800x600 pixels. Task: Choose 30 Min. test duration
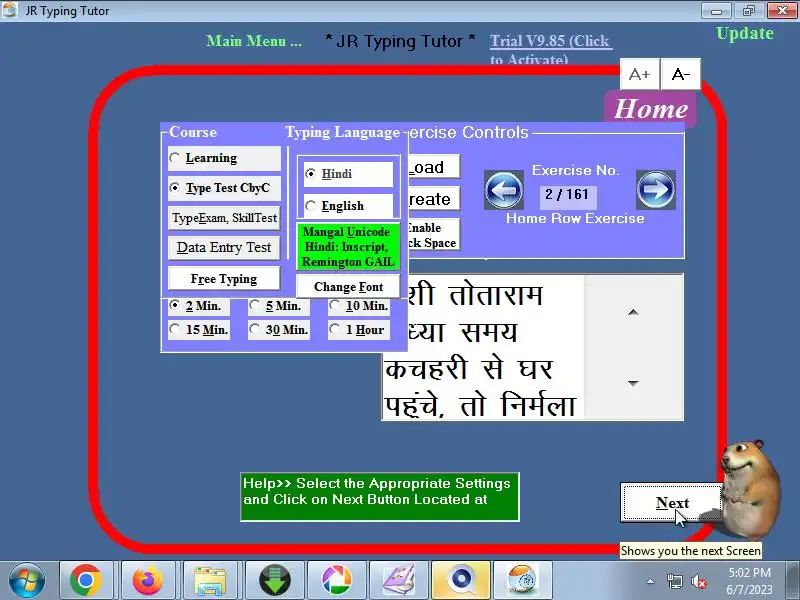pos(279,330)
